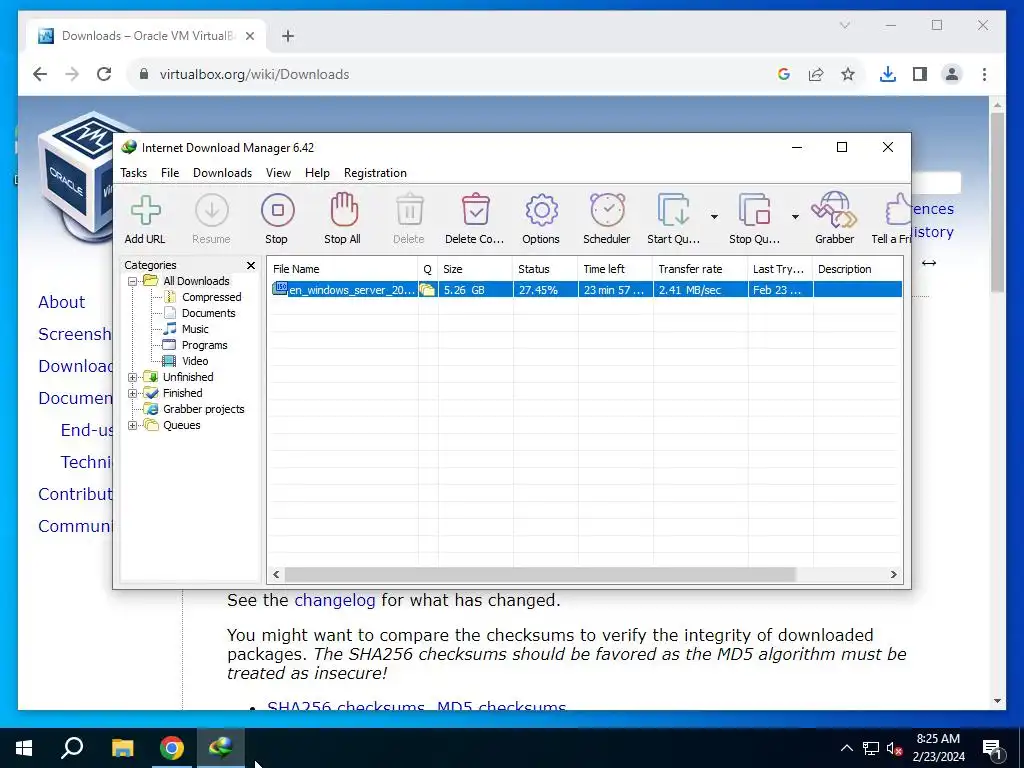Select the Music category
1024x768 pixels.
click(195, 329)
